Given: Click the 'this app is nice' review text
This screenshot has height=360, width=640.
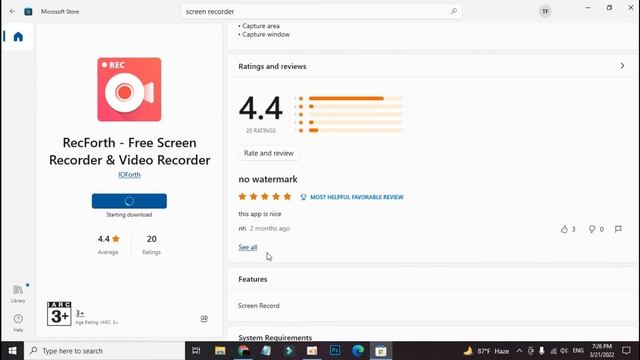Looking at the screenshot, I should pos(260,214).
